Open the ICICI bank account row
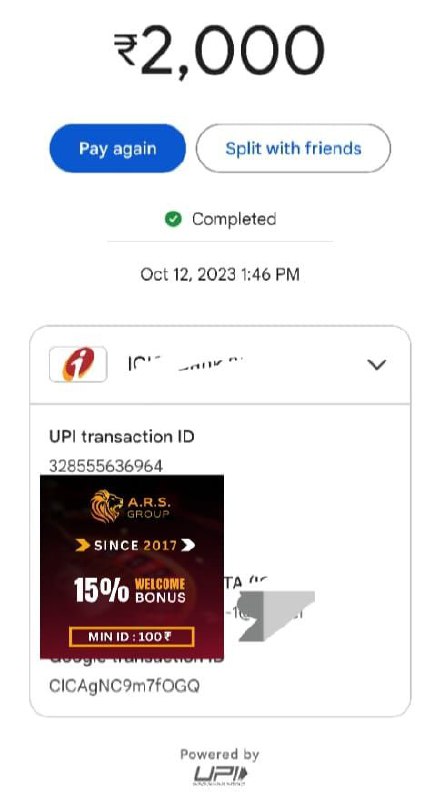The image size is (440, 800). click(x=220, y=365)
